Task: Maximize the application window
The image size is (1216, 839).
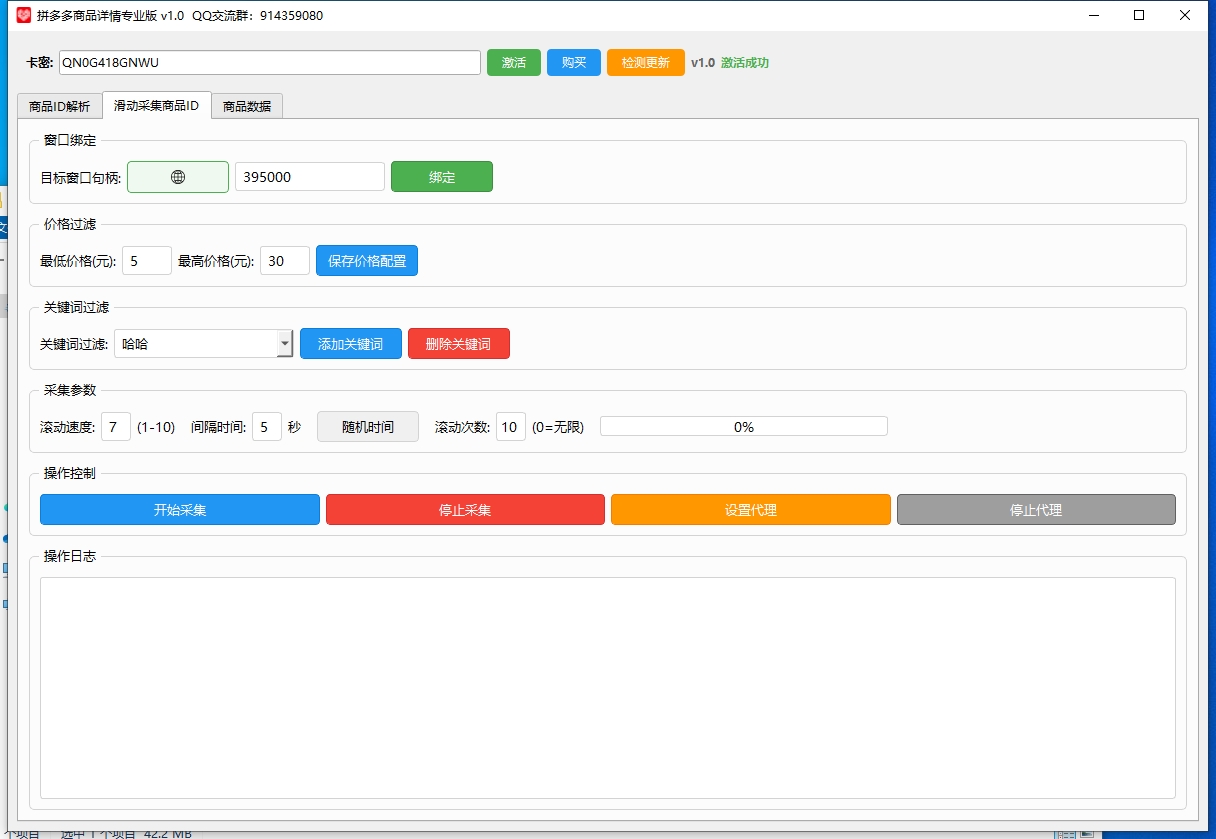Action: tap(1139, 15)
